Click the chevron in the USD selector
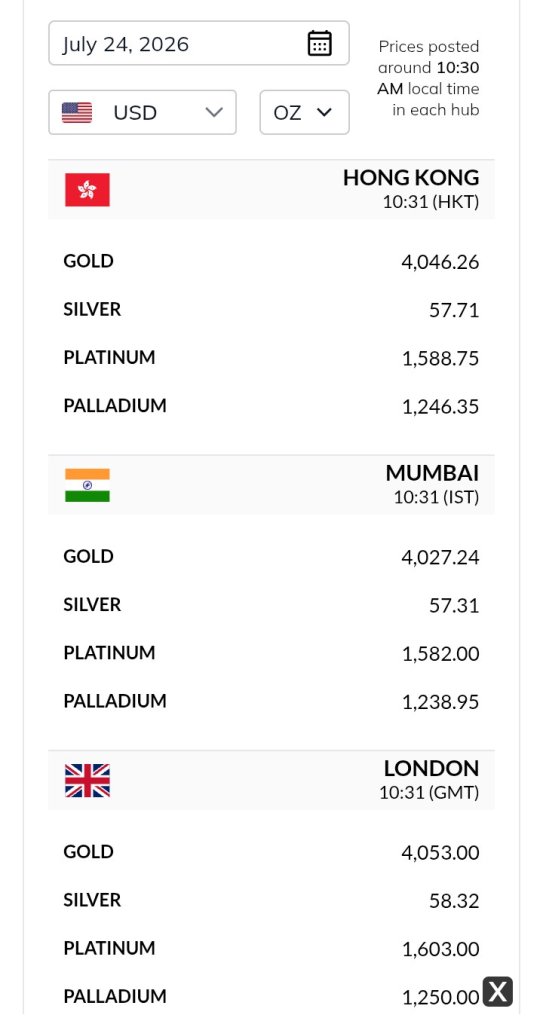The width and height of the screenshot is (543, 1024). click(214, 112)
